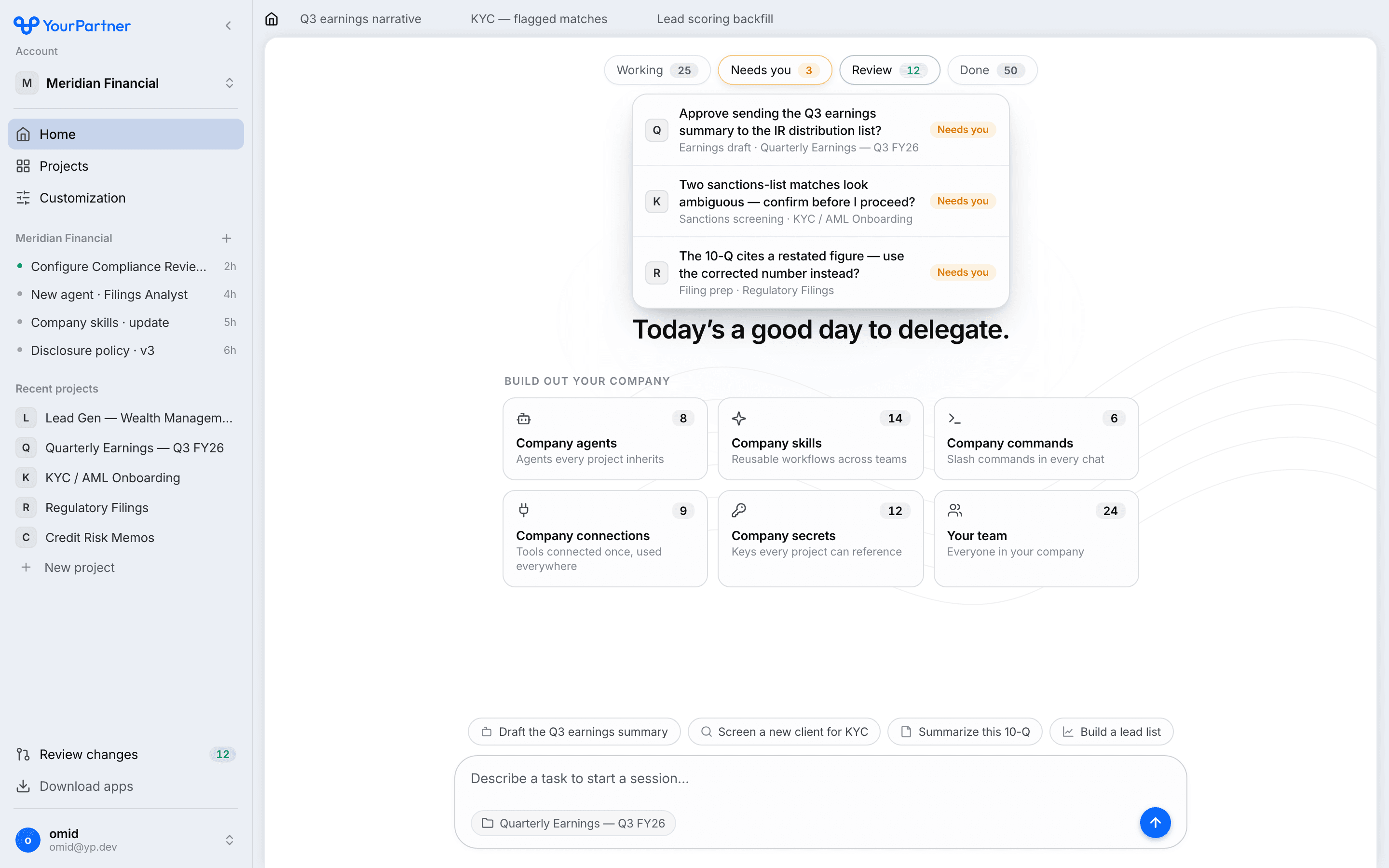Click the Download apps icon in the sidebar
The width and height of the screenshot is (1389, 868).
pos(23,786)
